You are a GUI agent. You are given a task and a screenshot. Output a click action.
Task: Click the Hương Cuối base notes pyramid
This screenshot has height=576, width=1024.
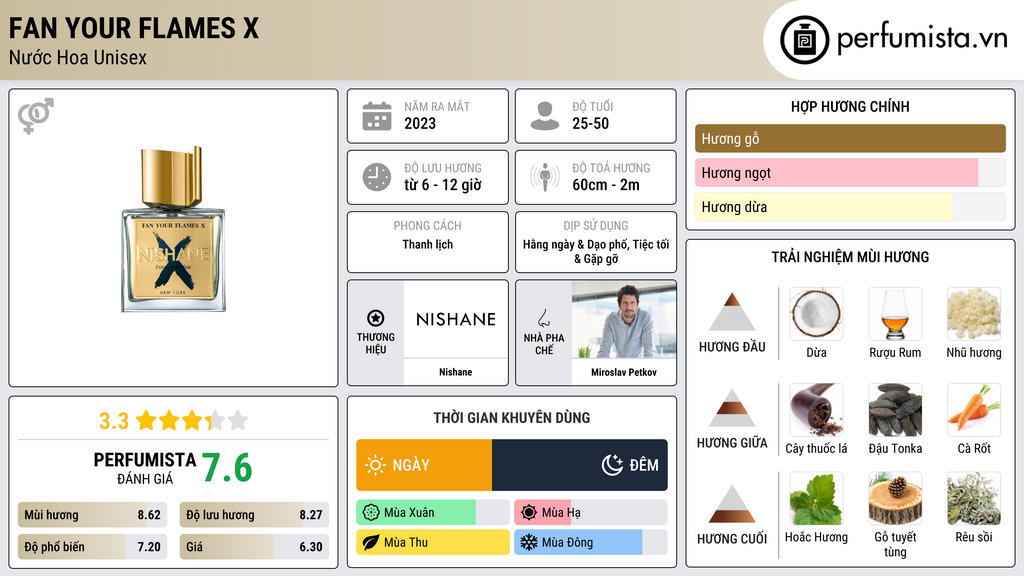[732, 504]
